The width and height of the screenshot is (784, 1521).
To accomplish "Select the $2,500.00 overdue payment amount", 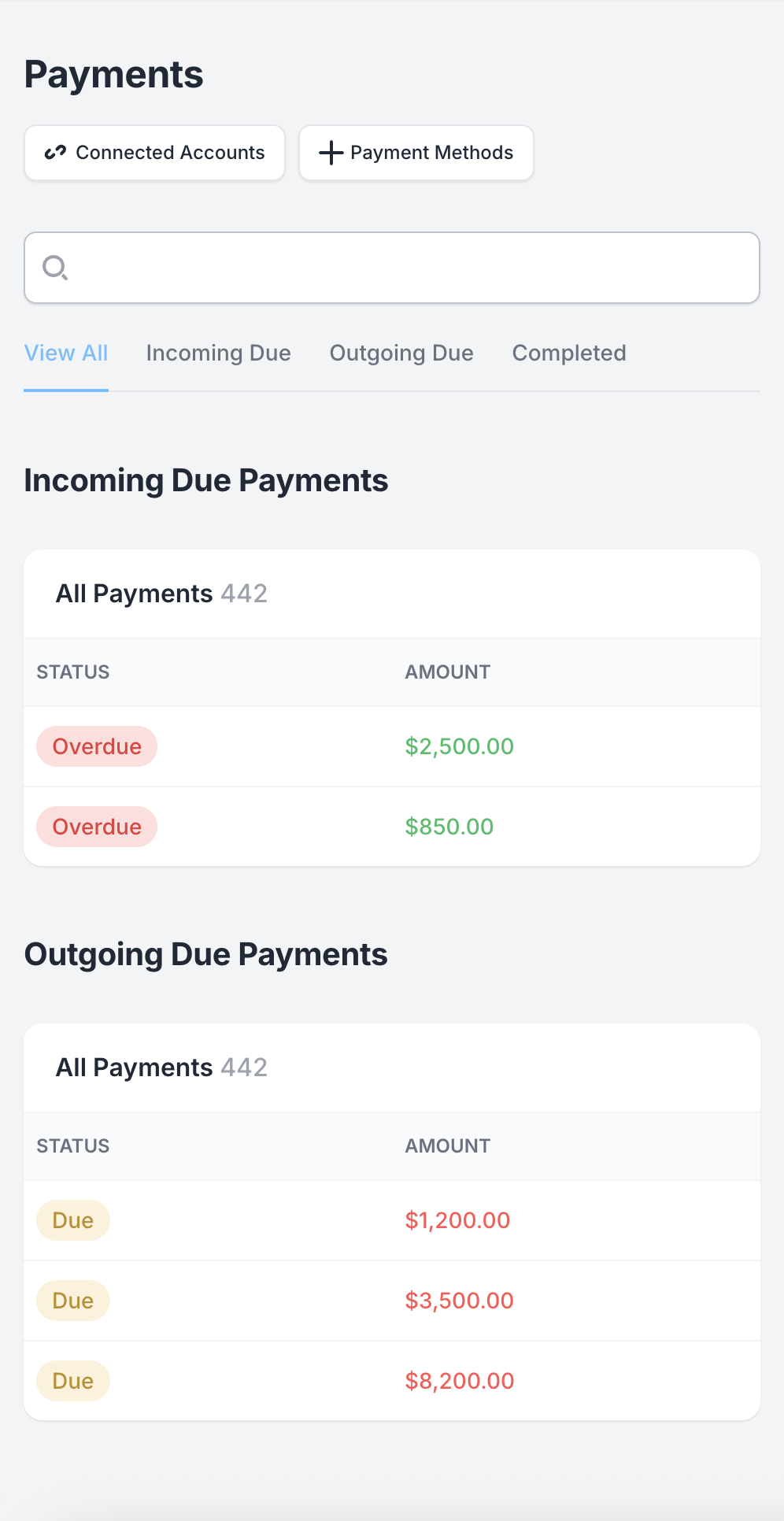I will coord(459,746).
